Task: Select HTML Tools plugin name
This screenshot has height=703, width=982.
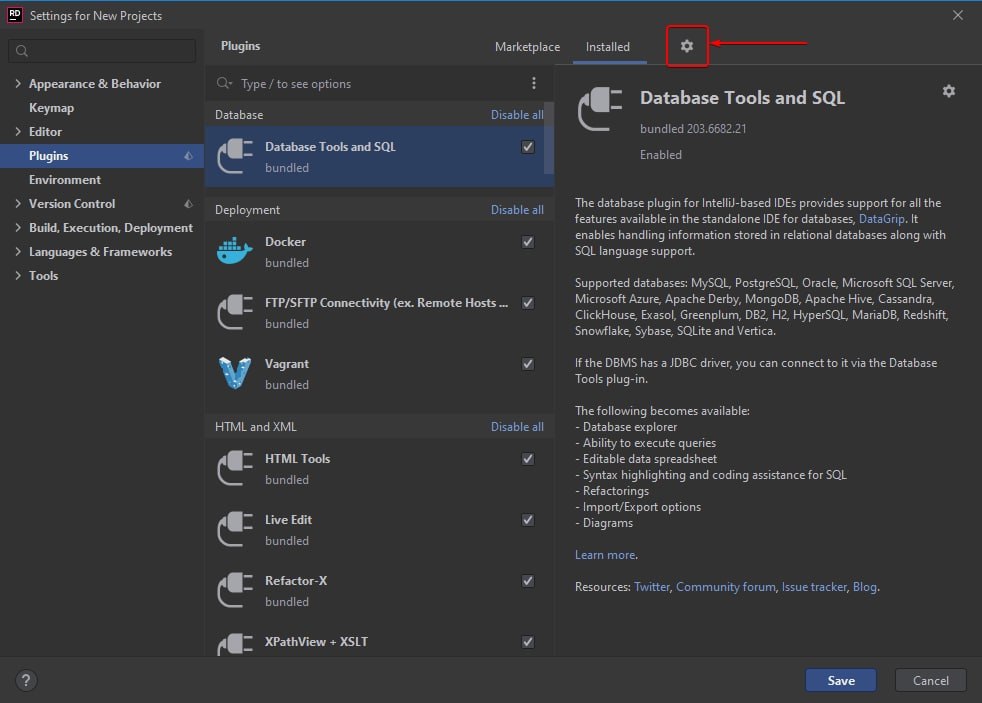Action: (x=297, y=459)
